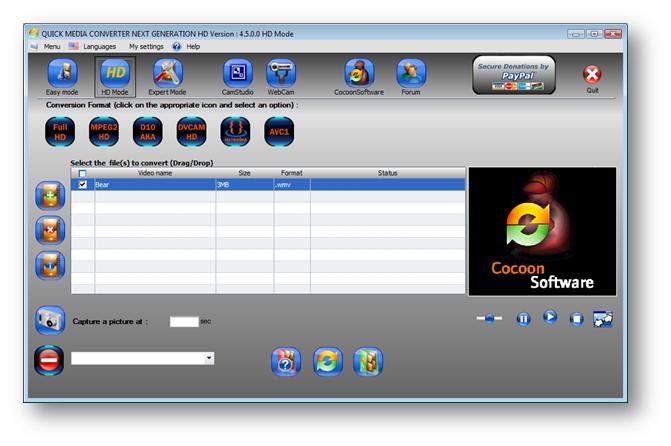This screenshot has width=671, height=446.
Task: Play the selected video preview
Action: point(550,317)
